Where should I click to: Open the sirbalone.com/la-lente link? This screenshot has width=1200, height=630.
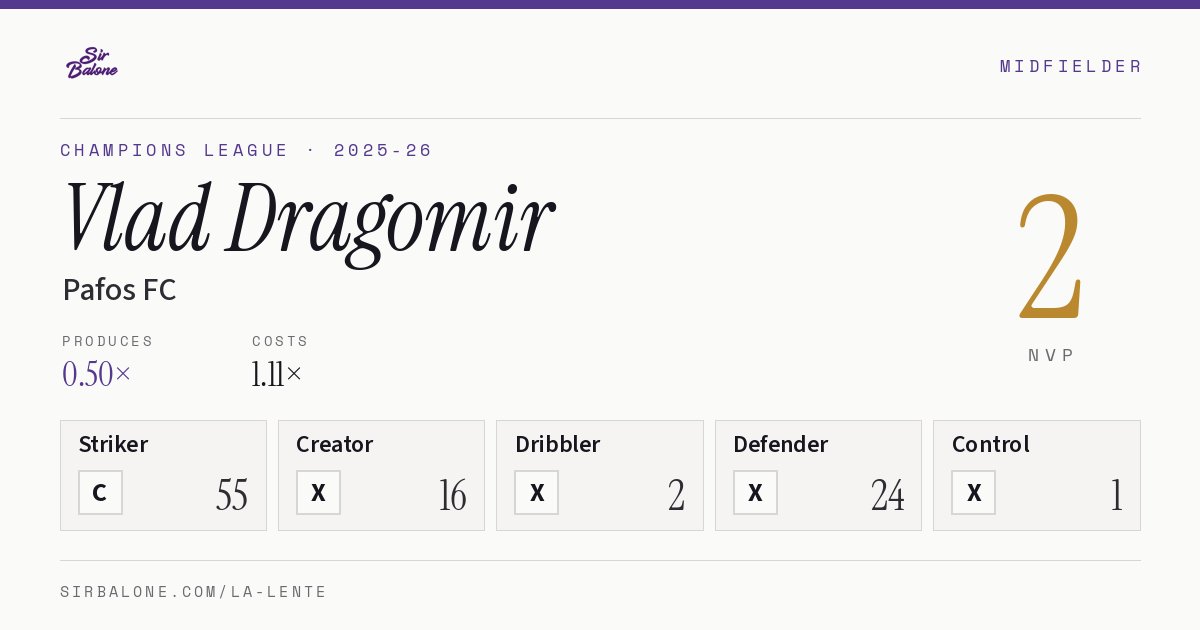coord(194,592)
